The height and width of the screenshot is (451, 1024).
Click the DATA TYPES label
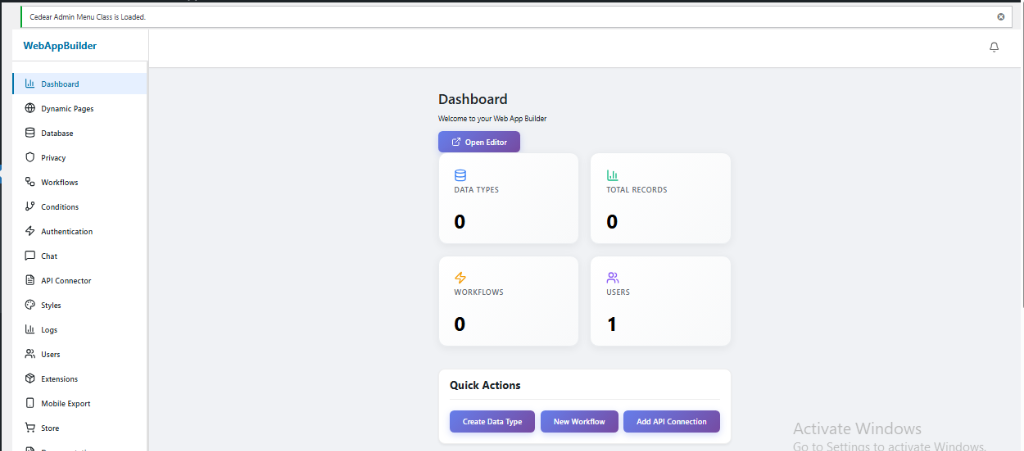pos(477,190)
